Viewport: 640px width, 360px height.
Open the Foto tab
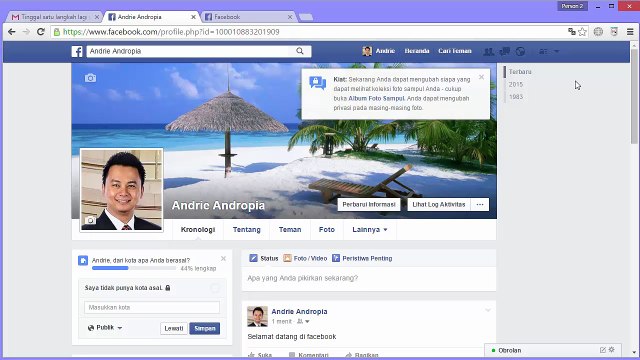coord(327,230)
